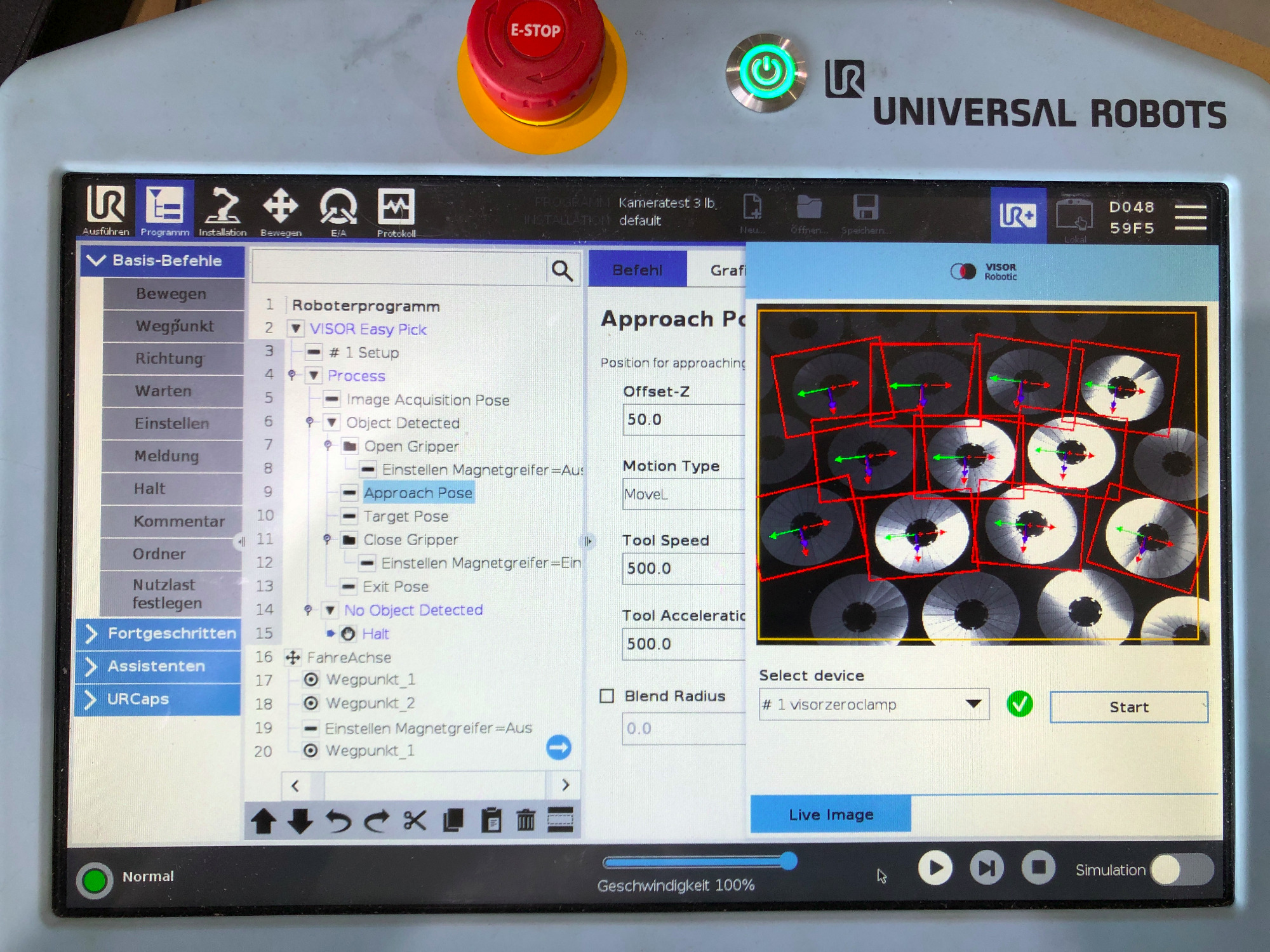Screen dimensions: 1270x952
Task: Insert a Warten command
Action: tap(172, 391)
